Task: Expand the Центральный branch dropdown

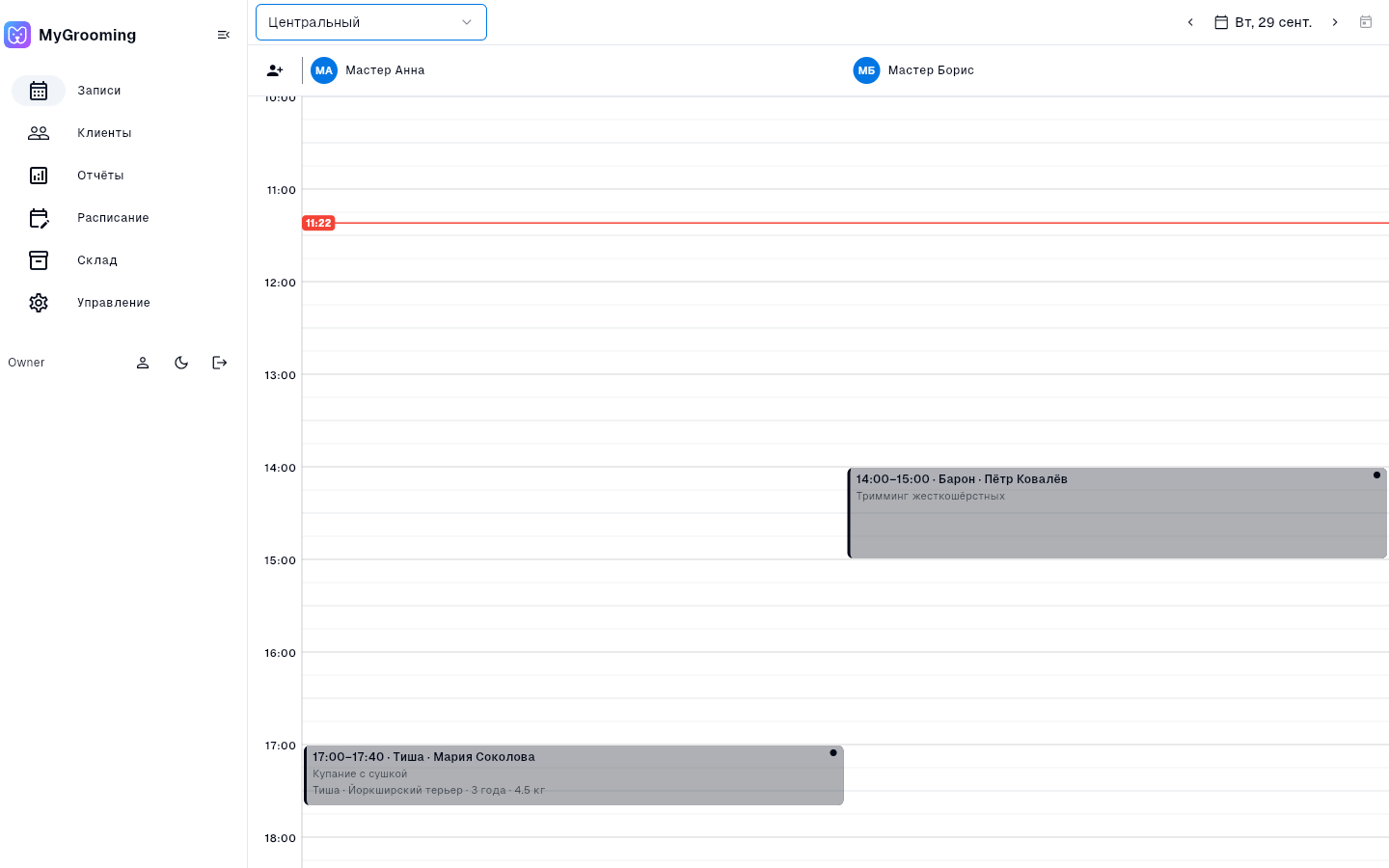Action: [371, 22]
